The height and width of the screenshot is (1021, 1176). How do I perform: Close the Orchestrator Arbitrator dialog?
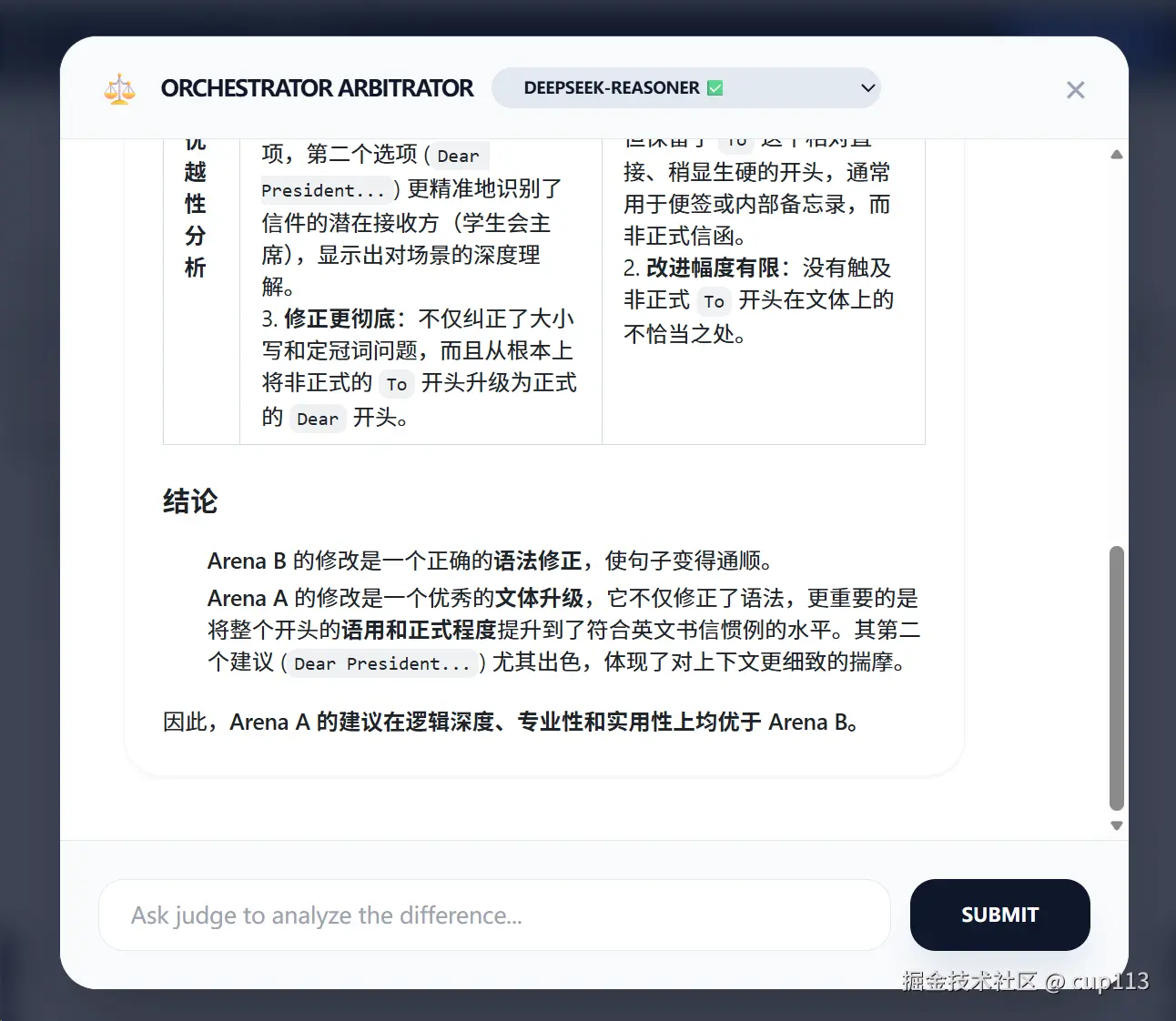(x=1075, y=89)
